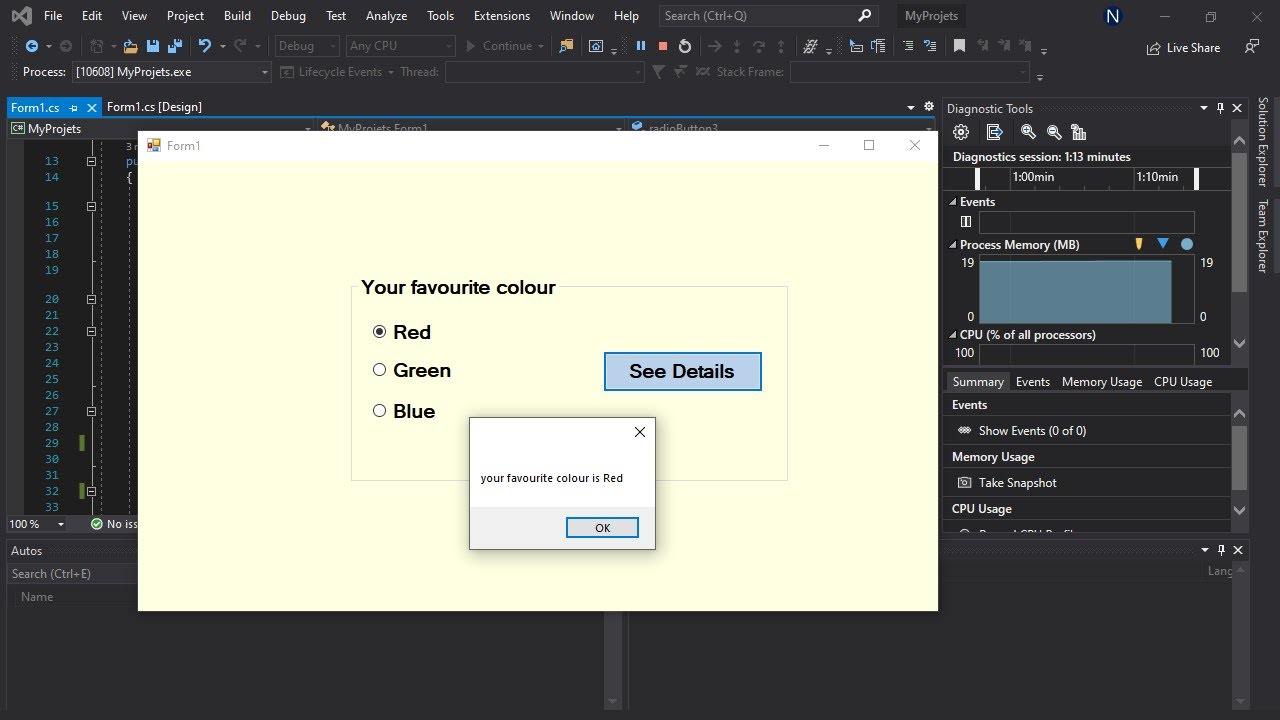Image resolution: width=1280 pixels, height=720 pixels.
Task: Toggle the bookmark icon in toolbar
Action: pos(959,46)
